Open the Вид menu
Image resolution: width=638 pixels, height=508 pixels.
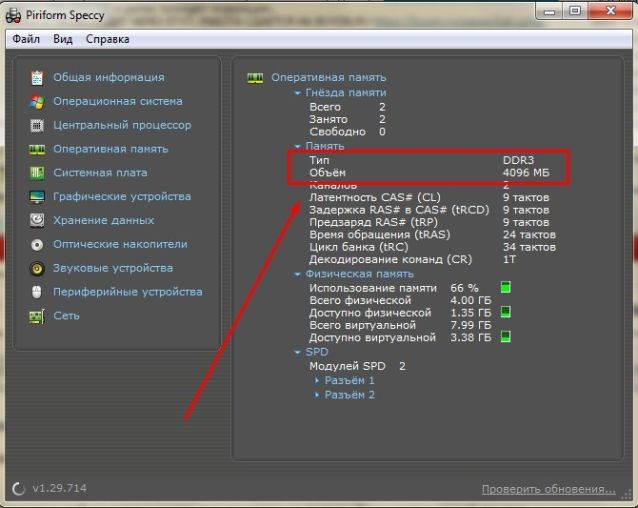coord(63,39)
